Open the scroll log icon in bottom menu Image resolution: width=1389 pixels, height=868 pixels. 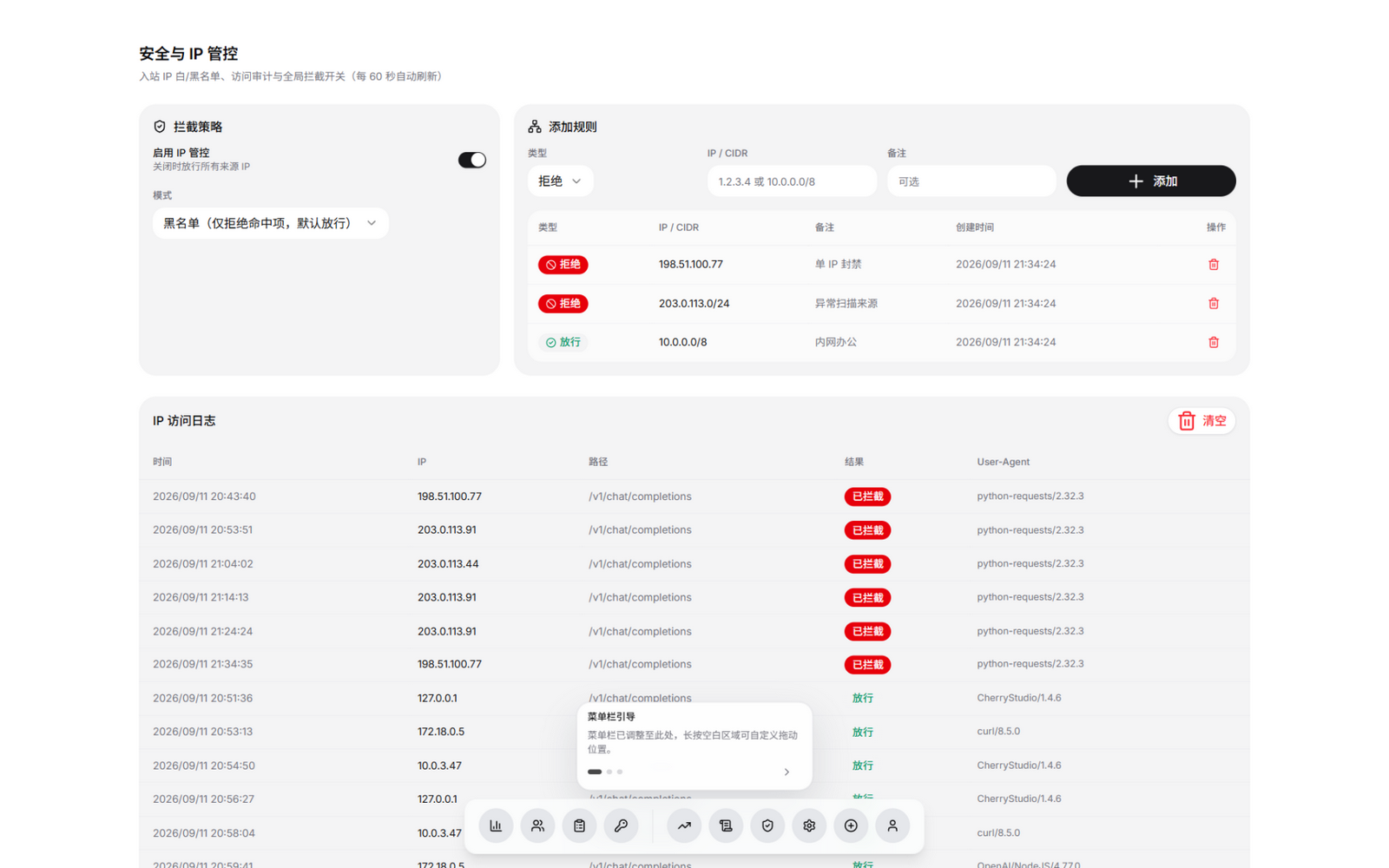726,825
